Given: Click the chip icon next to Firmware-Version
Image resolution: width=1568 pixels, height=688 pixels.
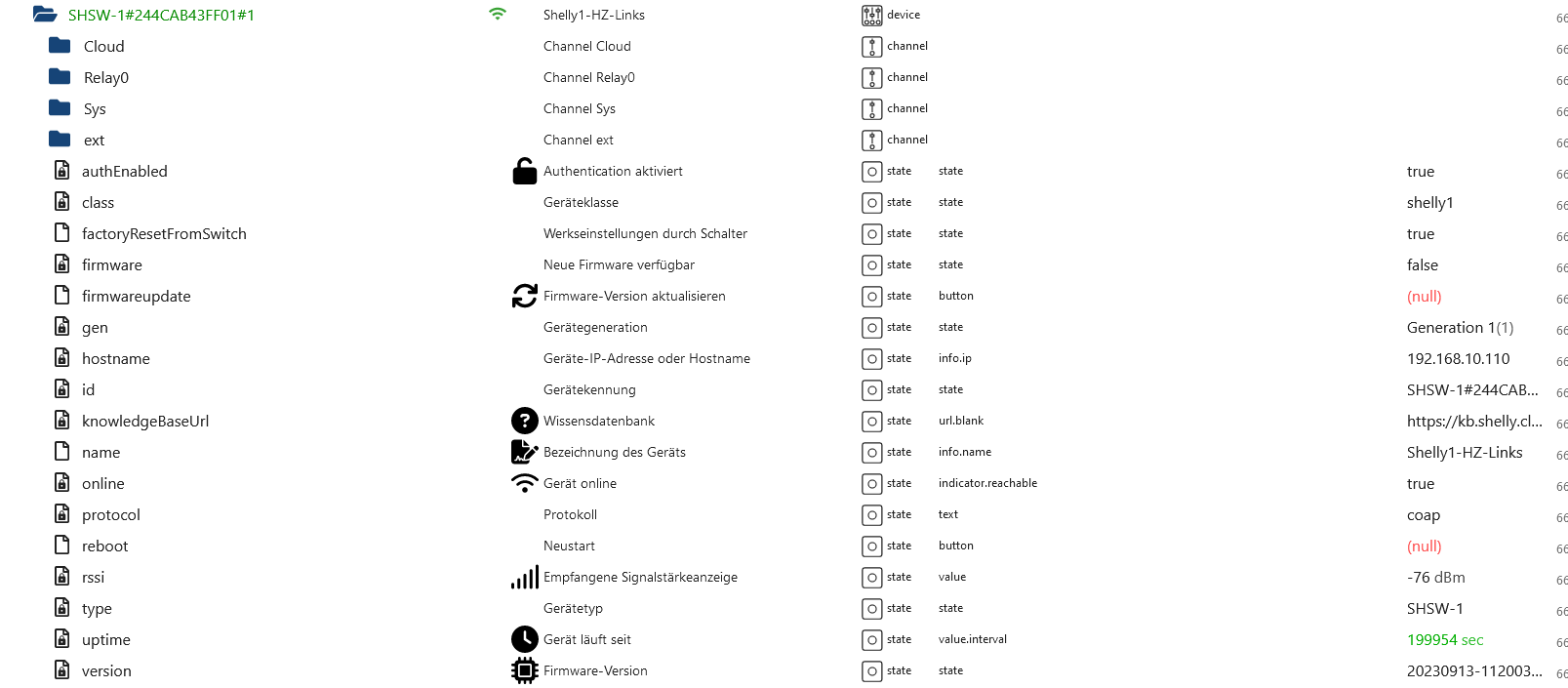Looking at the screenshot, I should coord(525,670).
